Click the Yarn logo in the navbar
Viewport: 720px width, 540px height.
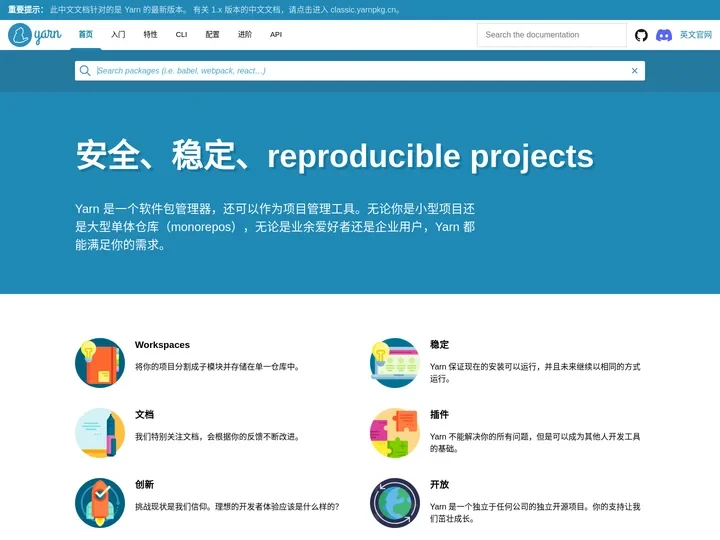click(x=35, y=35)
